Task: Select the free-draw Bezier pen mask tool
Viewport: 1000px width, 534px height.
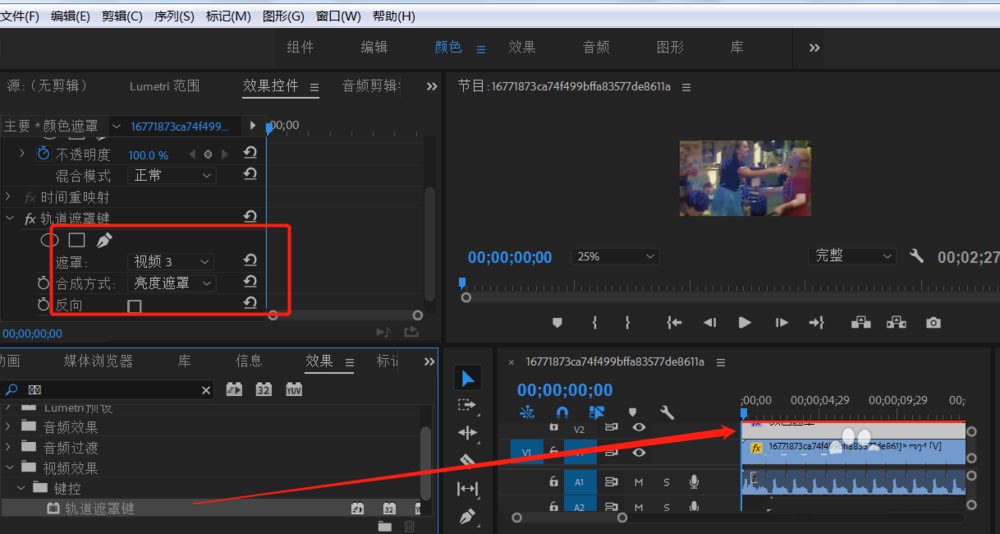Action: (x=104, y=240)
